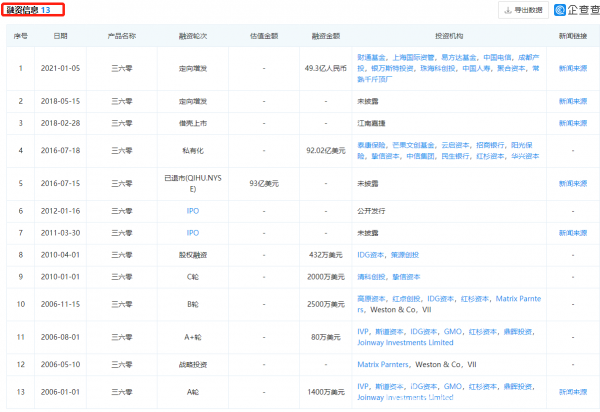This screenshot has height=412, width=600.
Task: Open 新闻来源 link for 2006-01-01 row
Action: click(573, 392)
